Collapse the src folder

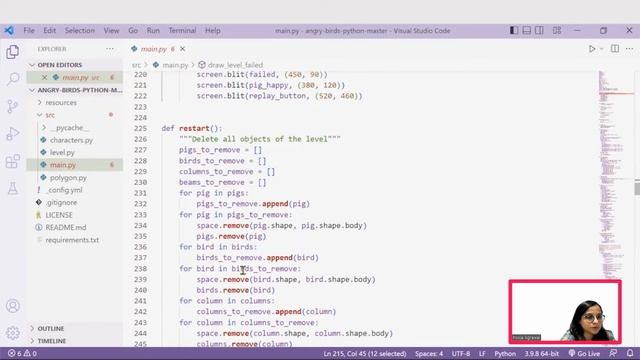(x=50, y=115)
